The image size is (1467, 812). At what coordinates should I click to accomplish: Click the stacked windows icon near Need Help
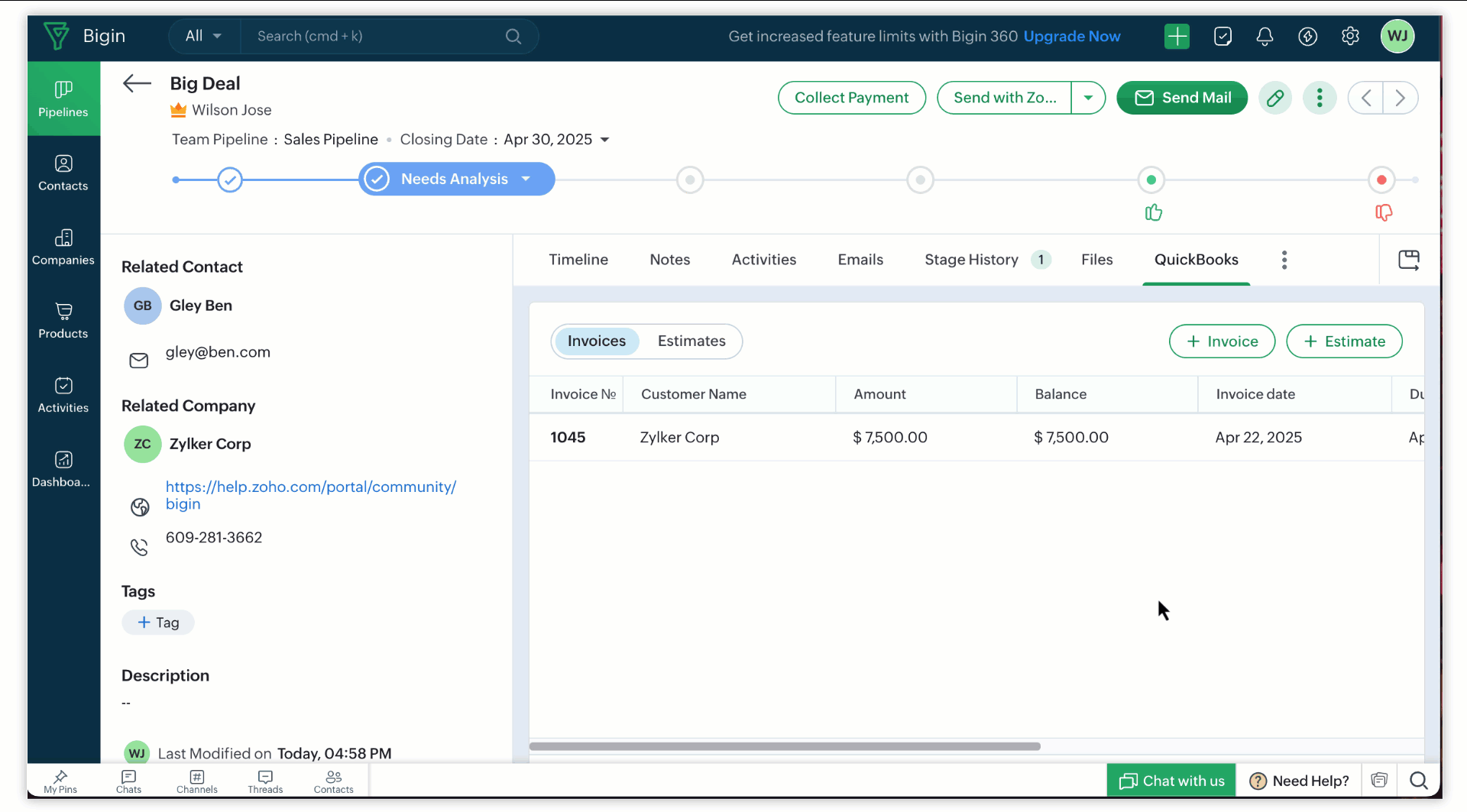[1379, 780]
